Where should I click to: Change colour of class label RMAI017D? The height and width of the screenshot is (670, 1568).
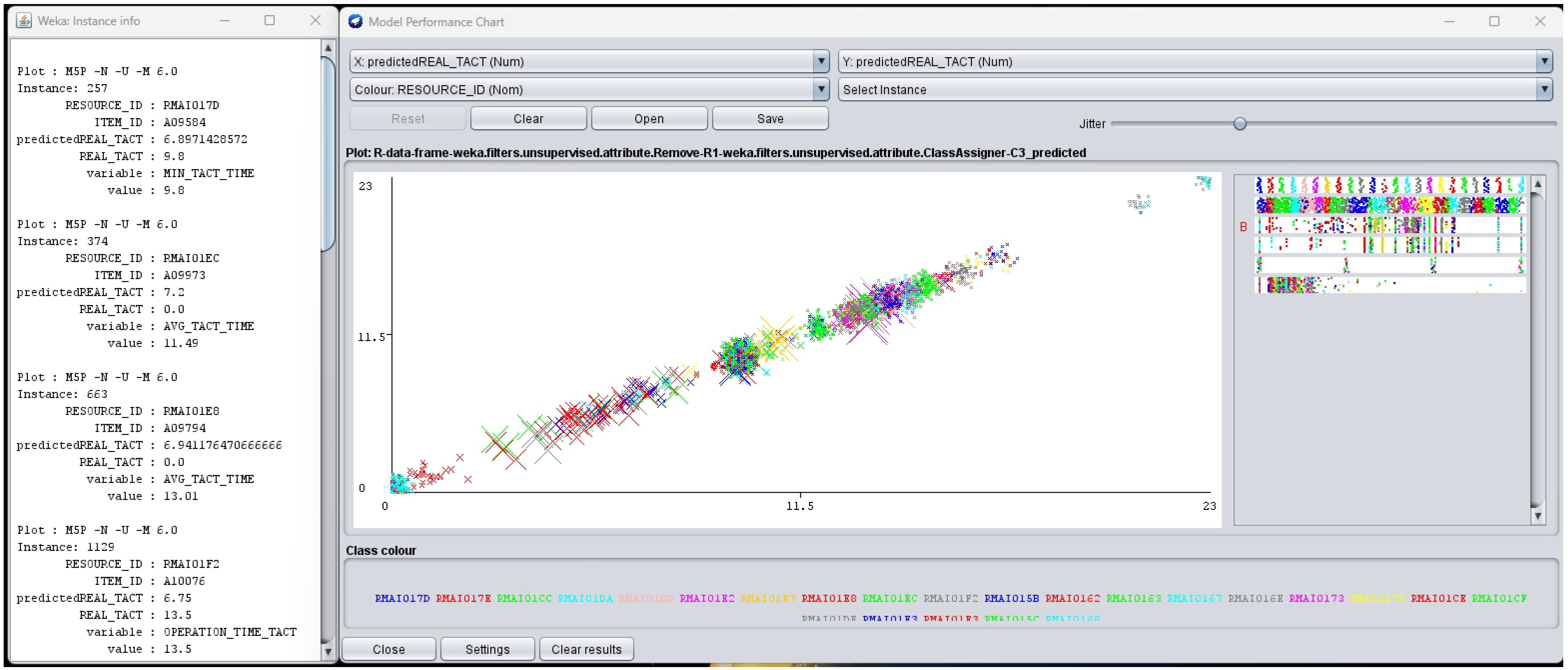pos(402,598)
